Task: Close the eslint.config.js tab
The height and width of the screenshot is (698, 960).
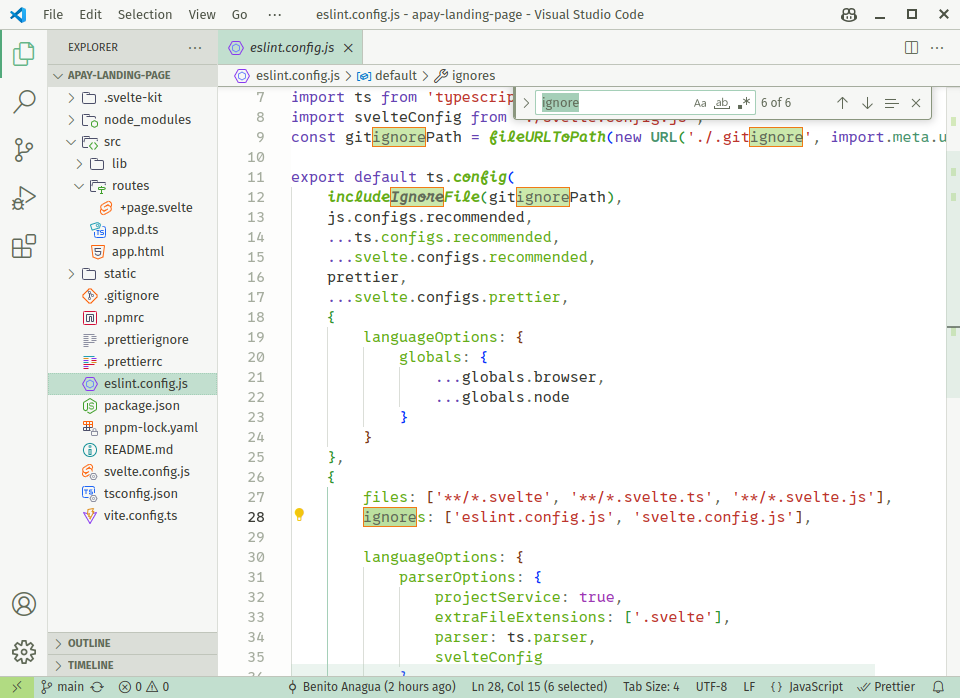Action: pos(348,48)
